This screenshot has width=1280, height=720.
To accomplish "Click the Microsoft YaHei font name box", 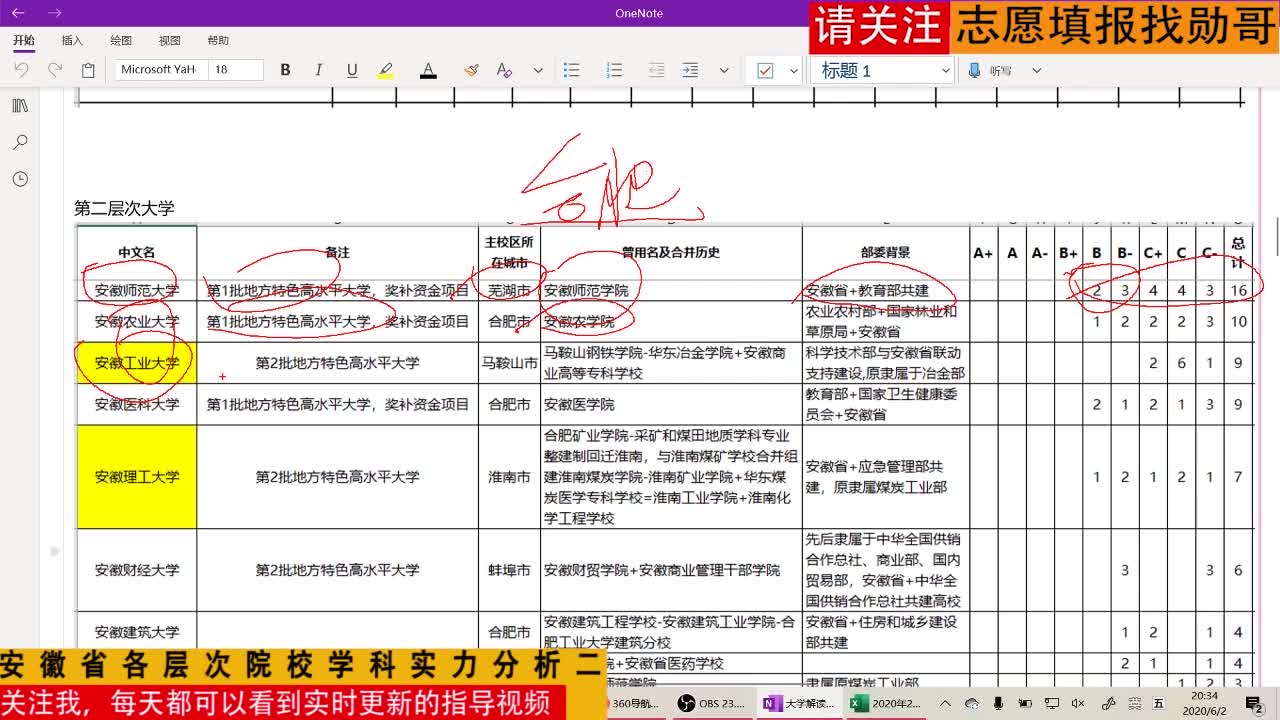I will point(160,70).
